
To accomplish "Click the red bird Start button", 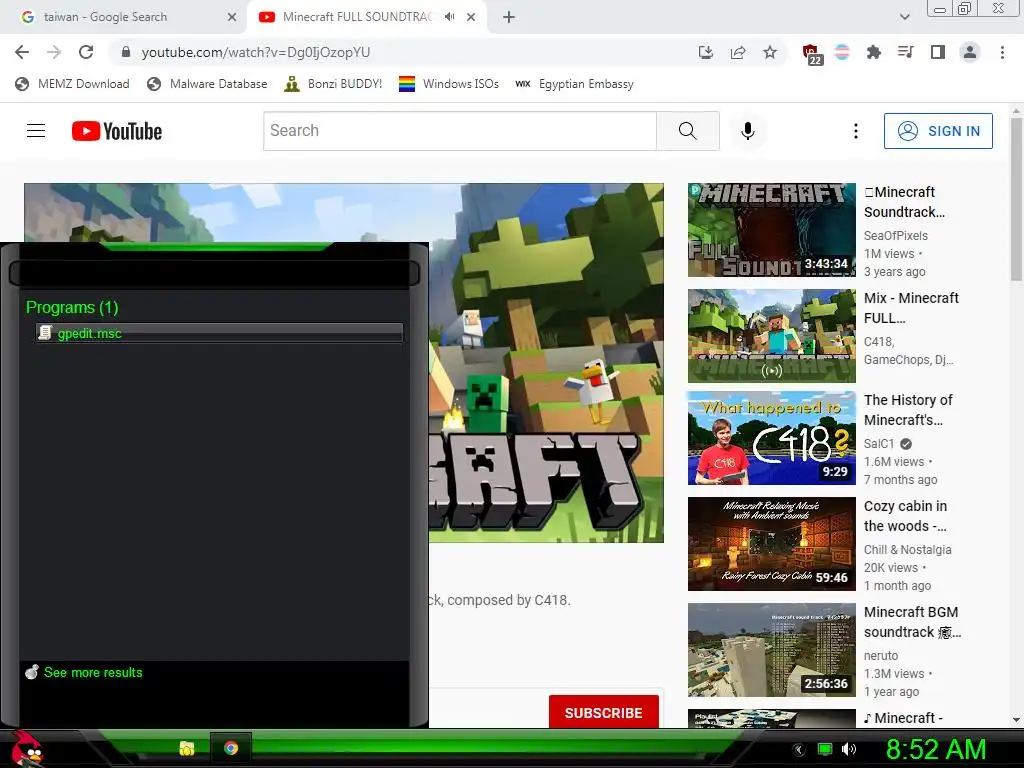I will [x=26, y=748].
